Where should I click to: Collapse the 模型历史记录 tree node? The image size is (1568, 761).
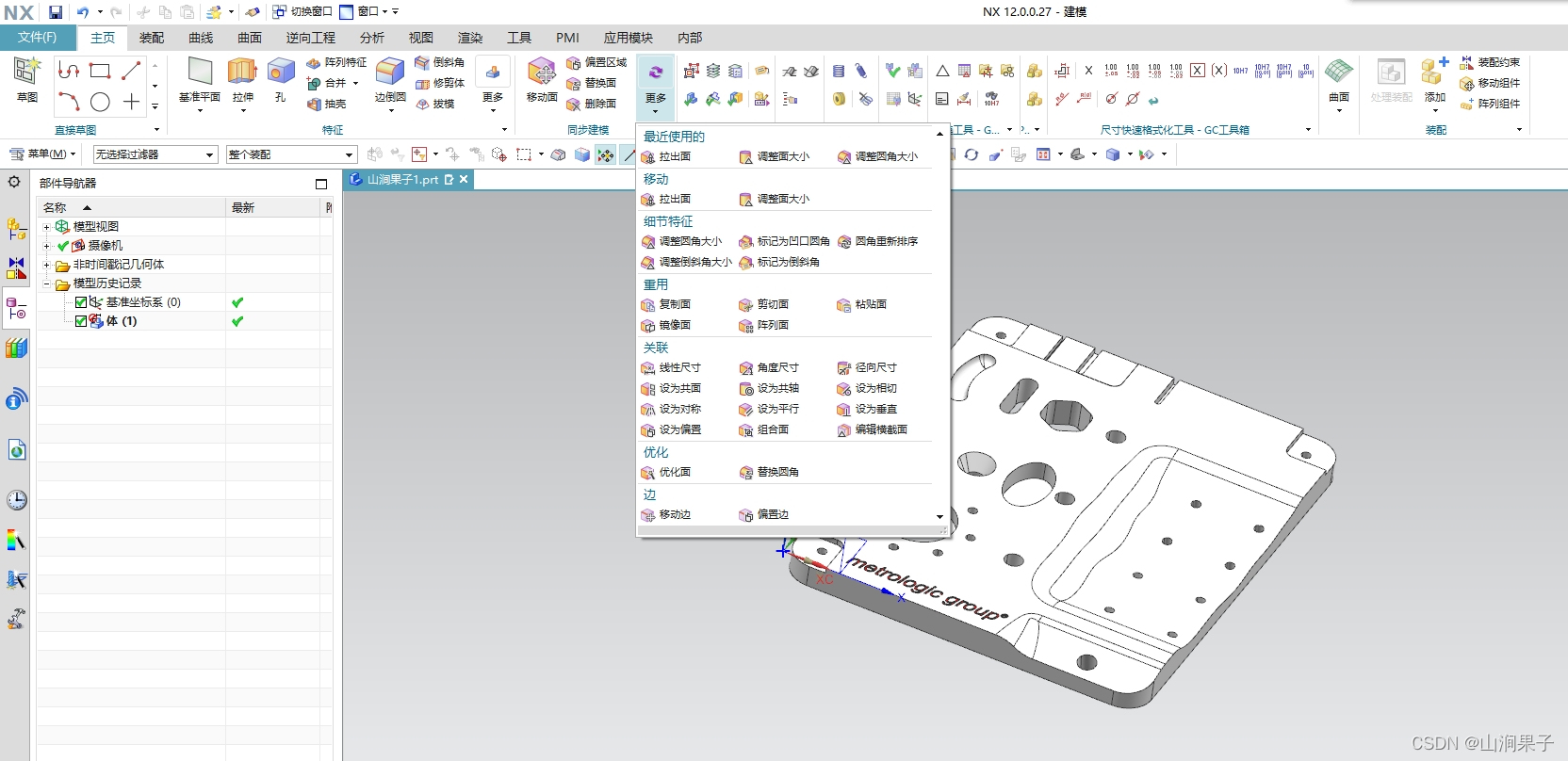click(x=46, y=283)
